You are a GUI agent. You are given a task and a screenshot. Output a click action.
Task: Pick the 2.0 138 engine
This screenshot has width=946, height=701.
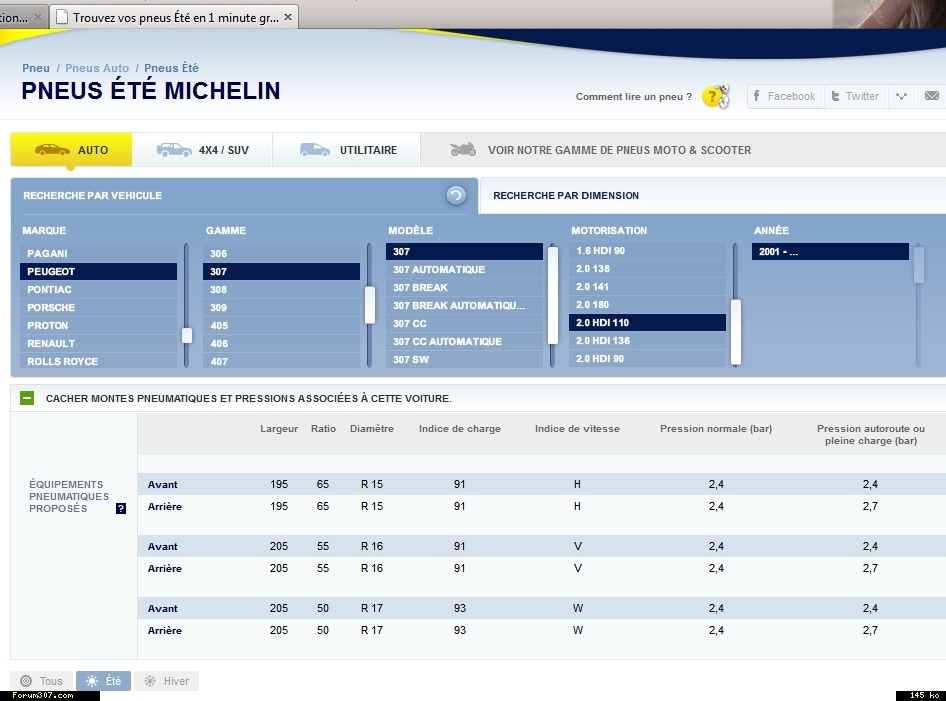(647, 268)
